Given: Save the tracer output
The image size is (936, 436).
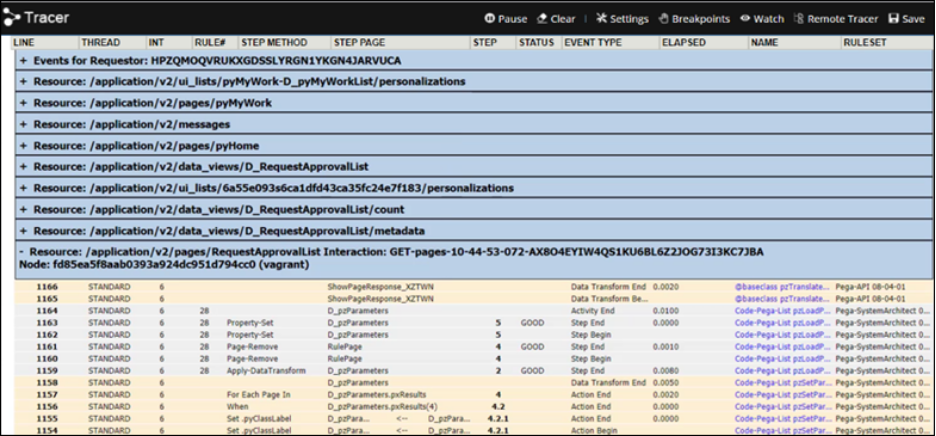Looking at the screenshot, I should [906, 19].
